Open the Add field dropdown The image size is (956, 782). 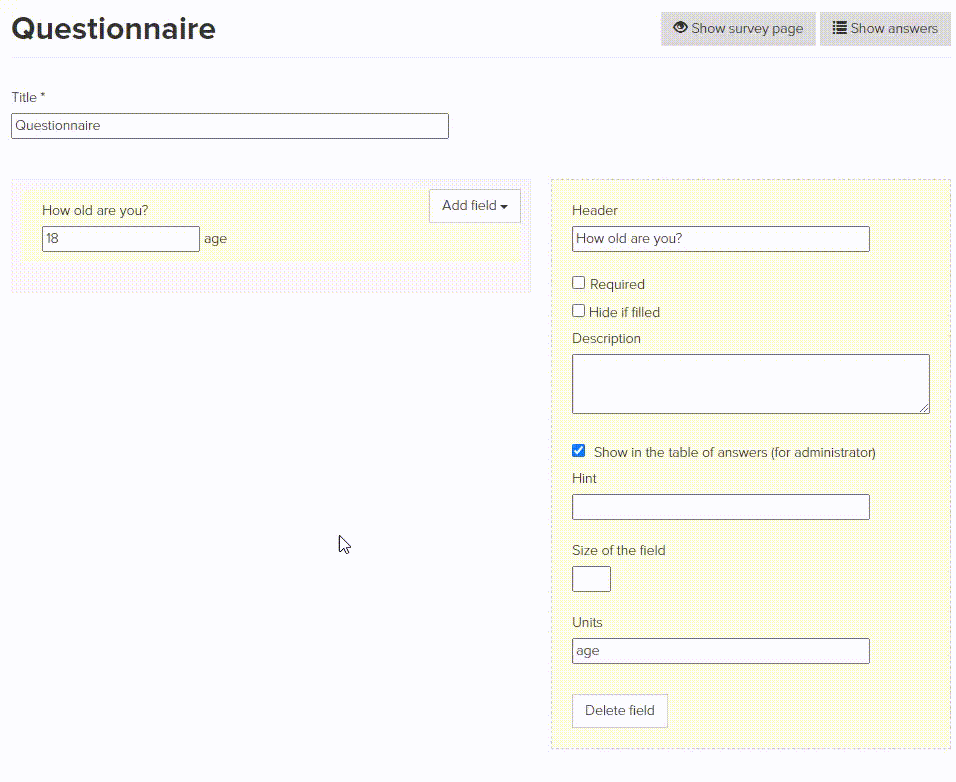coord(474,206)
